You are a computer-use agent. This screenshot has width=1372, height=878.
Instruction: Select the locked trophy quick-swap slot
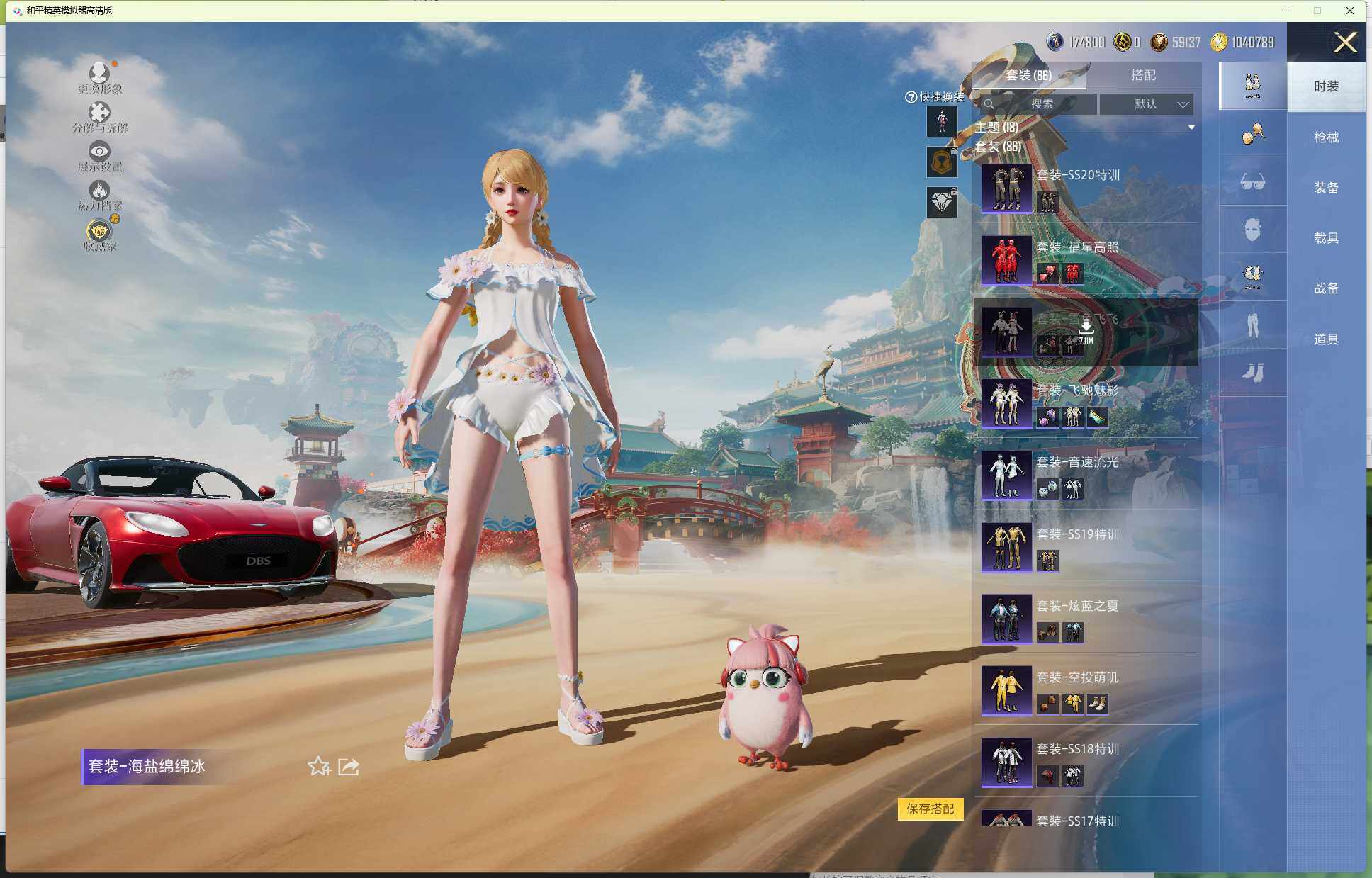[x=942, y=162]
